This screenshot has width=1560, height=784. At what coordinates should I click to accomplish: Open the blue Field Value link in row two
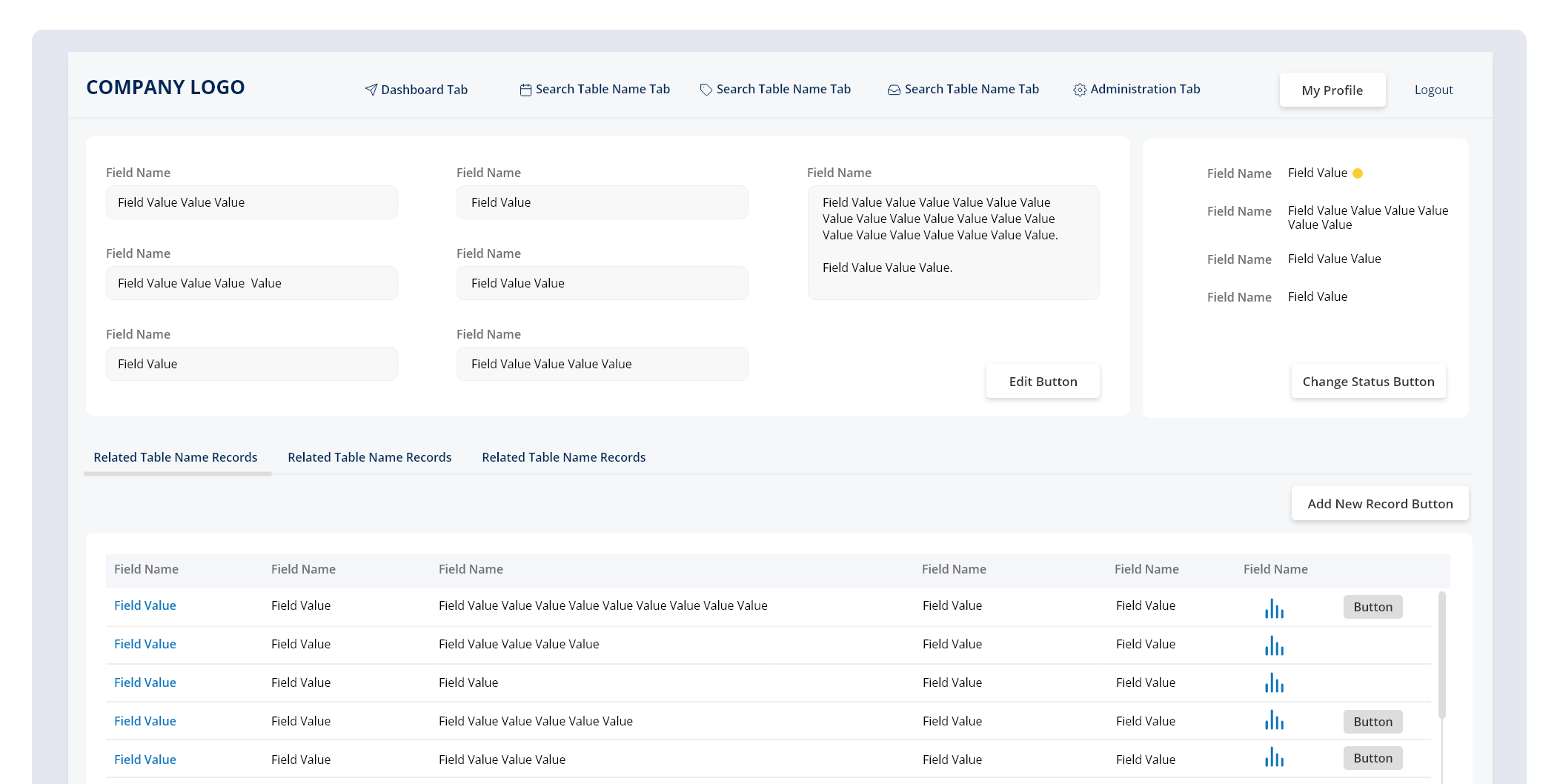pyautogui.click(x=145, y=644)
